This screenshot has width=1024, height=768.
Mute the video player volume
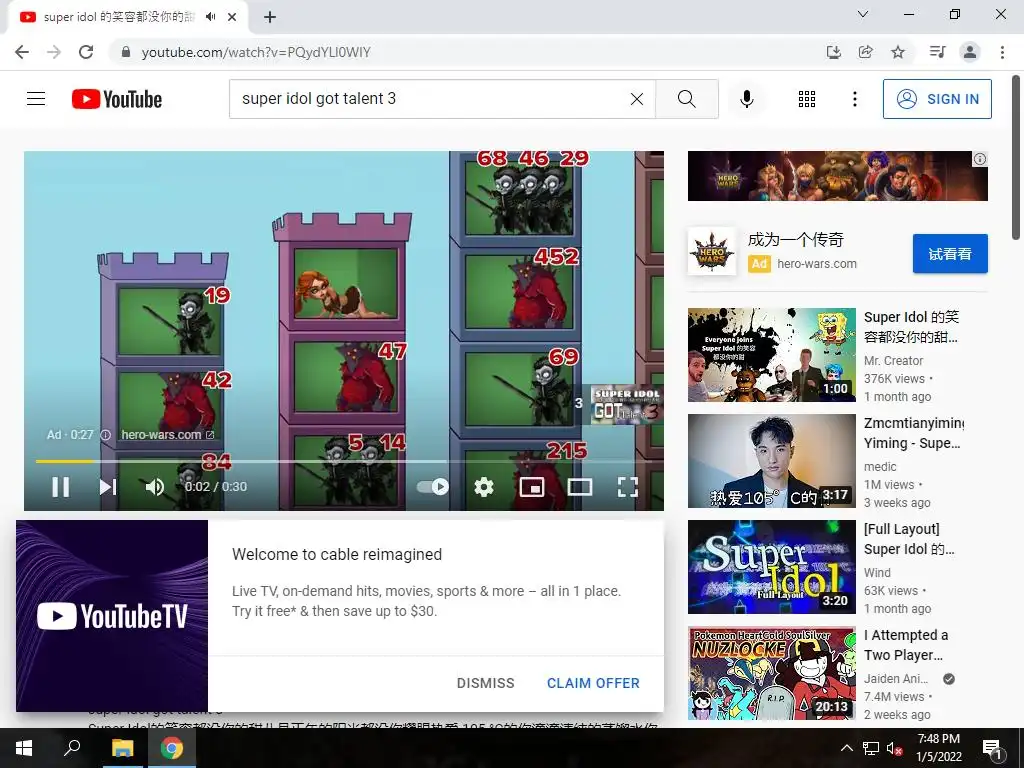[x=155, y=487]
